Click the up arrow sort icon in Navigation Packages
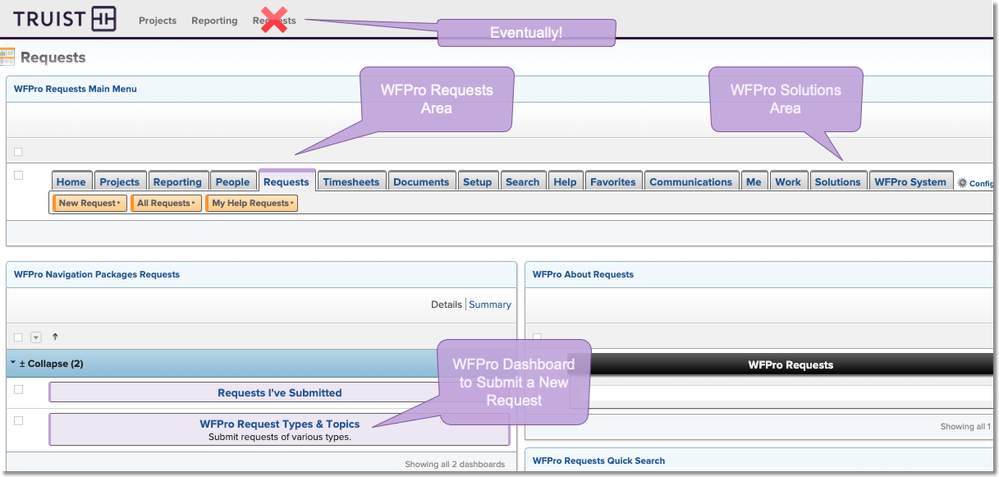 click(x=55, y=337)
